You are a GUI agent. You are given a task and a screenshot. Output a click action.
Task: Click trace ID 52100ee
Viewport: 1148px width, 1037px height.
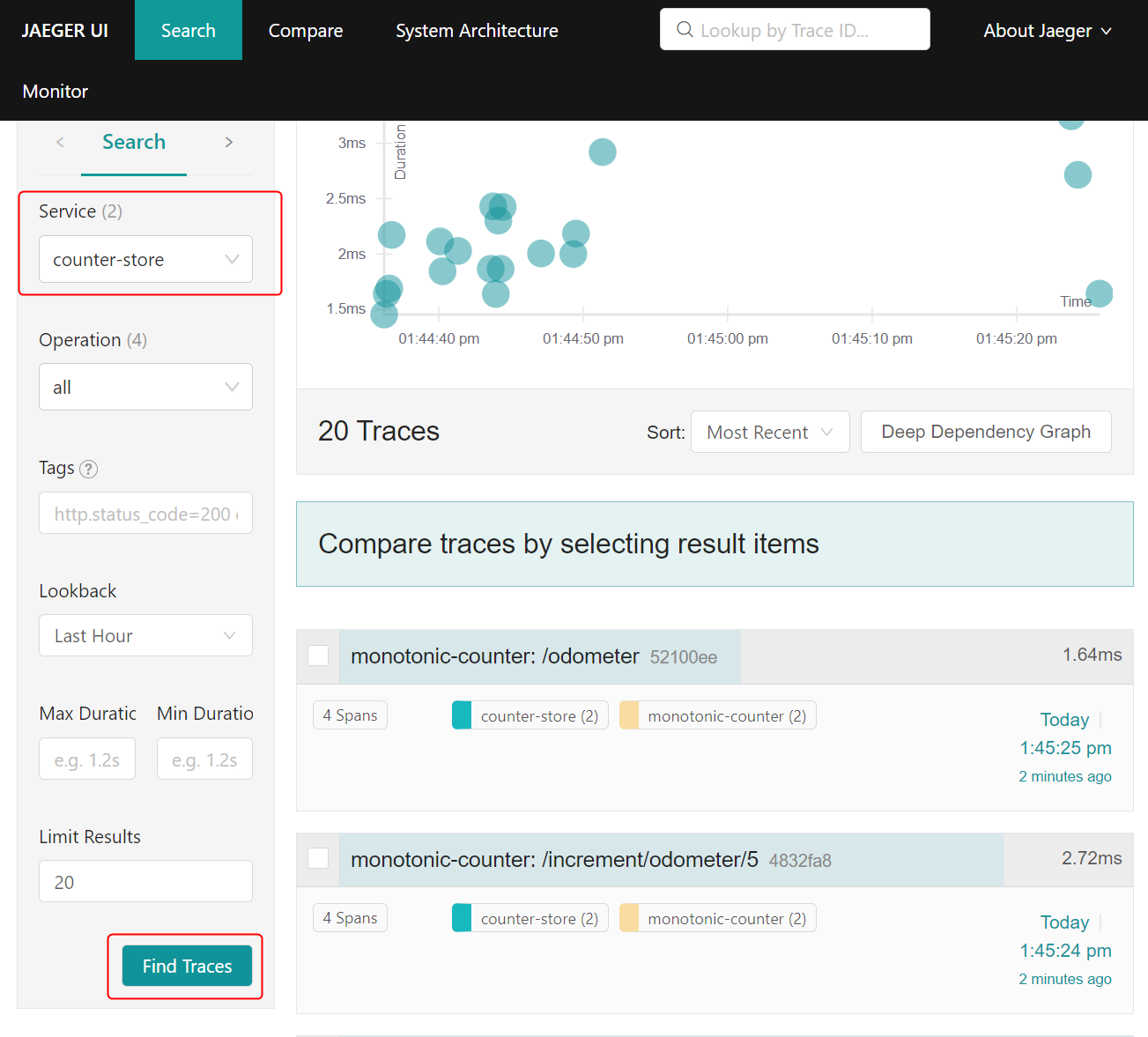[x=684, y=657]
